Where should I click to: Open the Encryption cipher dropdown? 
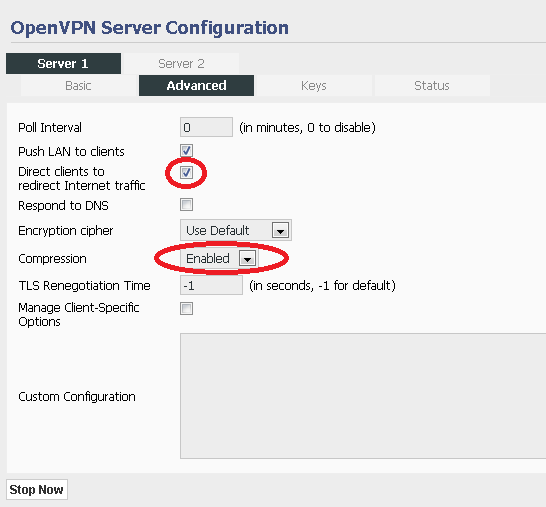point(236,230)
